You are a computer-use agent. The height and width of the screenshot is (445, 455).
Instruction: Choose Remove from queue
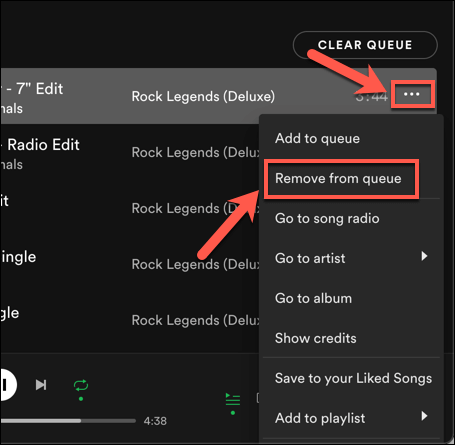click(338, 179)
